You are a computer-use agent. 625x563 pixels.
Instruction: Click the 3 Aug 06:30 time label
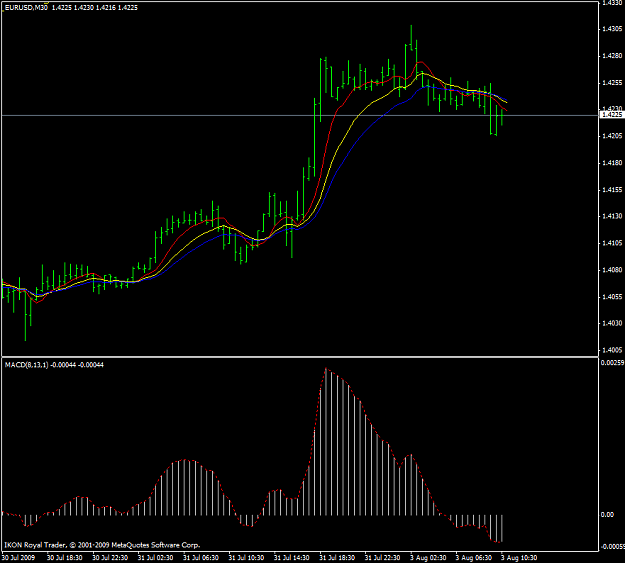[x=474, y=557]
